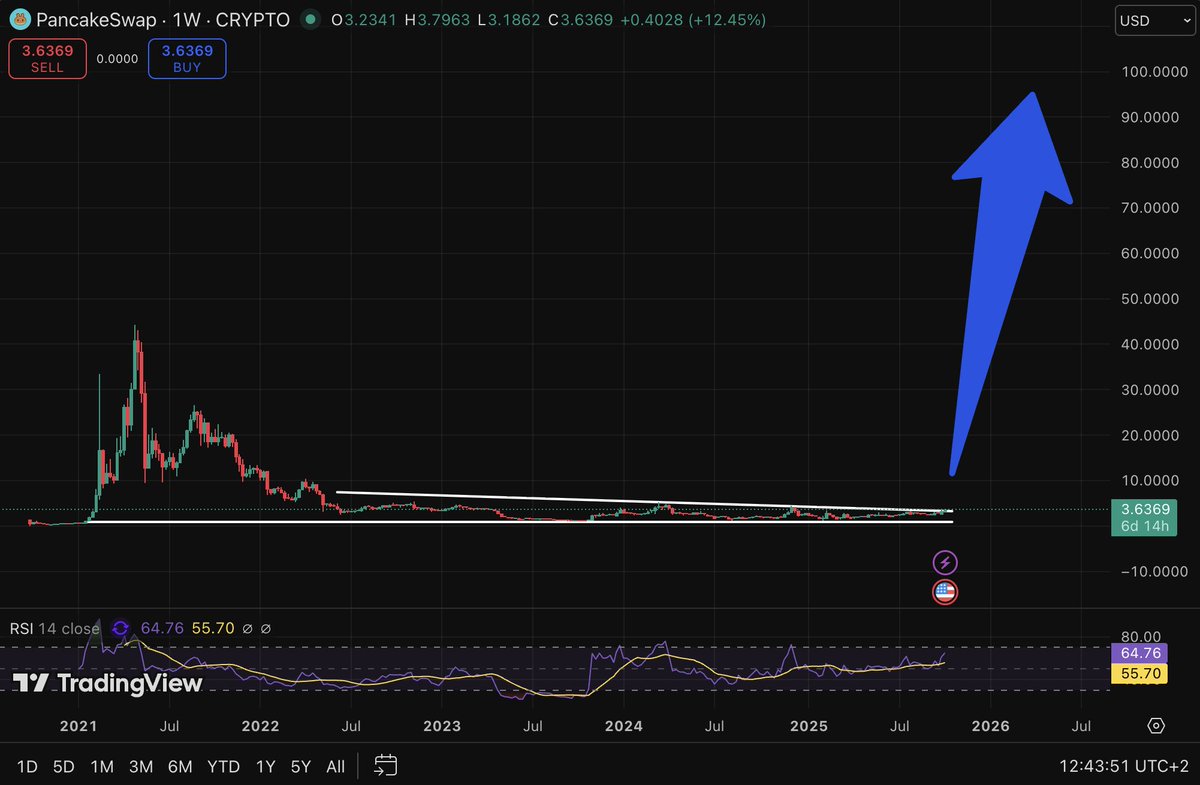The image size is (1200, 785).
Task: Select the YTD time range
Action: click(223, 767)
